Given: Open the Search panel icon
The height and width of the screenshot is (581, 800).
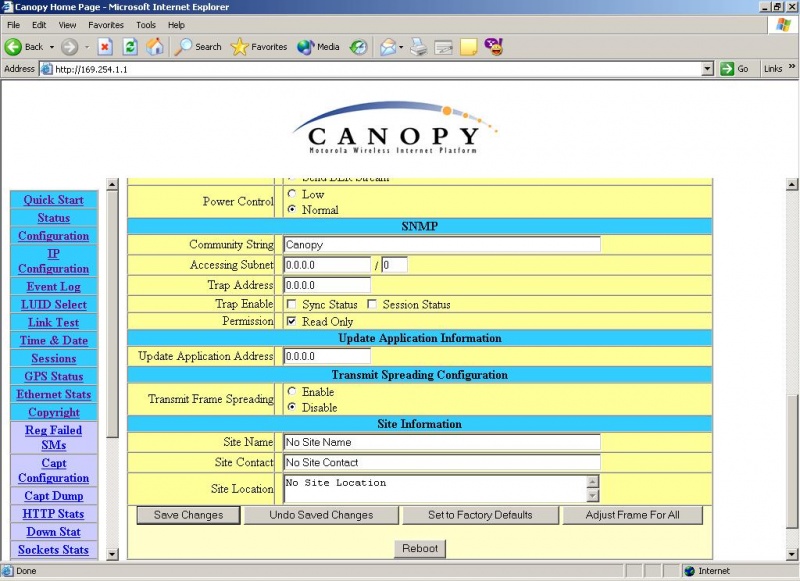Looking at the screenshot, I should [198, 46].
